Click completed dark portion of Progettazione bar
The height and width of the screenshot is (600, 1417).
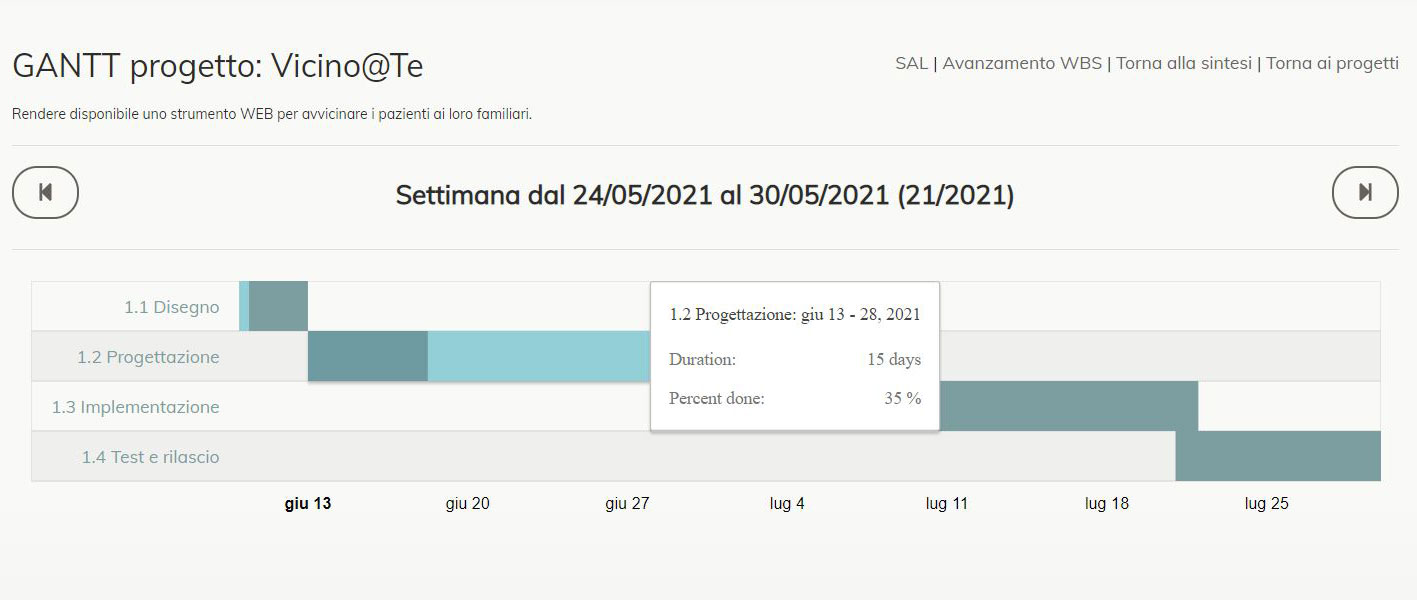[x=368, y=356]
